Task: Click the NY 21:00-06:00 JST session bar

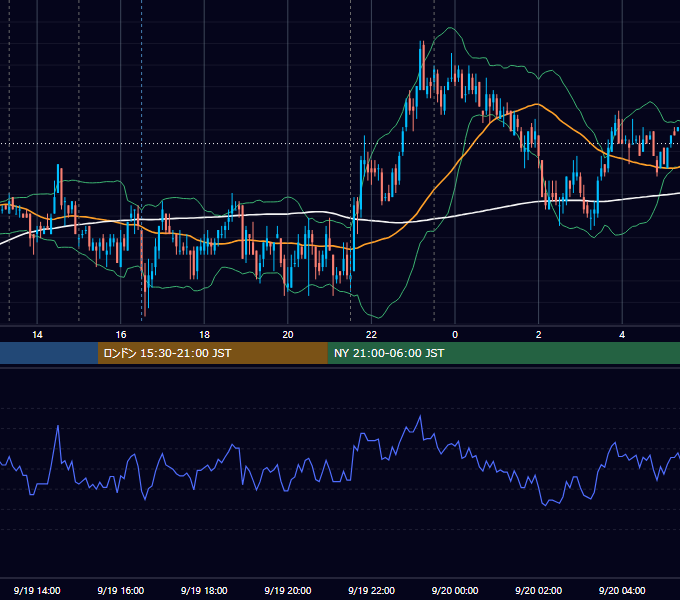Action: coord(503,353)
